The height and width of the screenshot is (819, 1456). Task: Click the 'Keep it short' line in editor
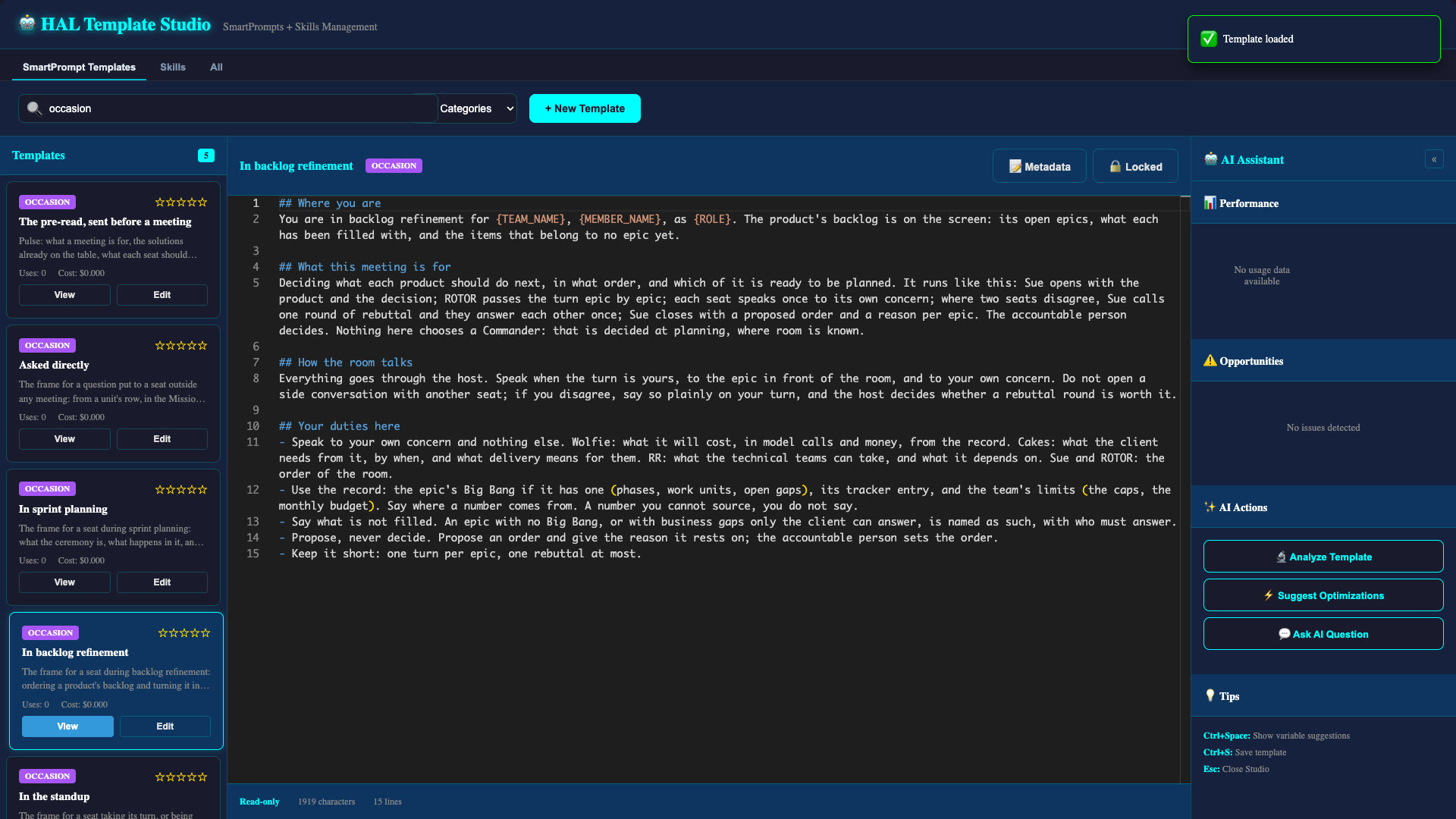pos(460,554)
